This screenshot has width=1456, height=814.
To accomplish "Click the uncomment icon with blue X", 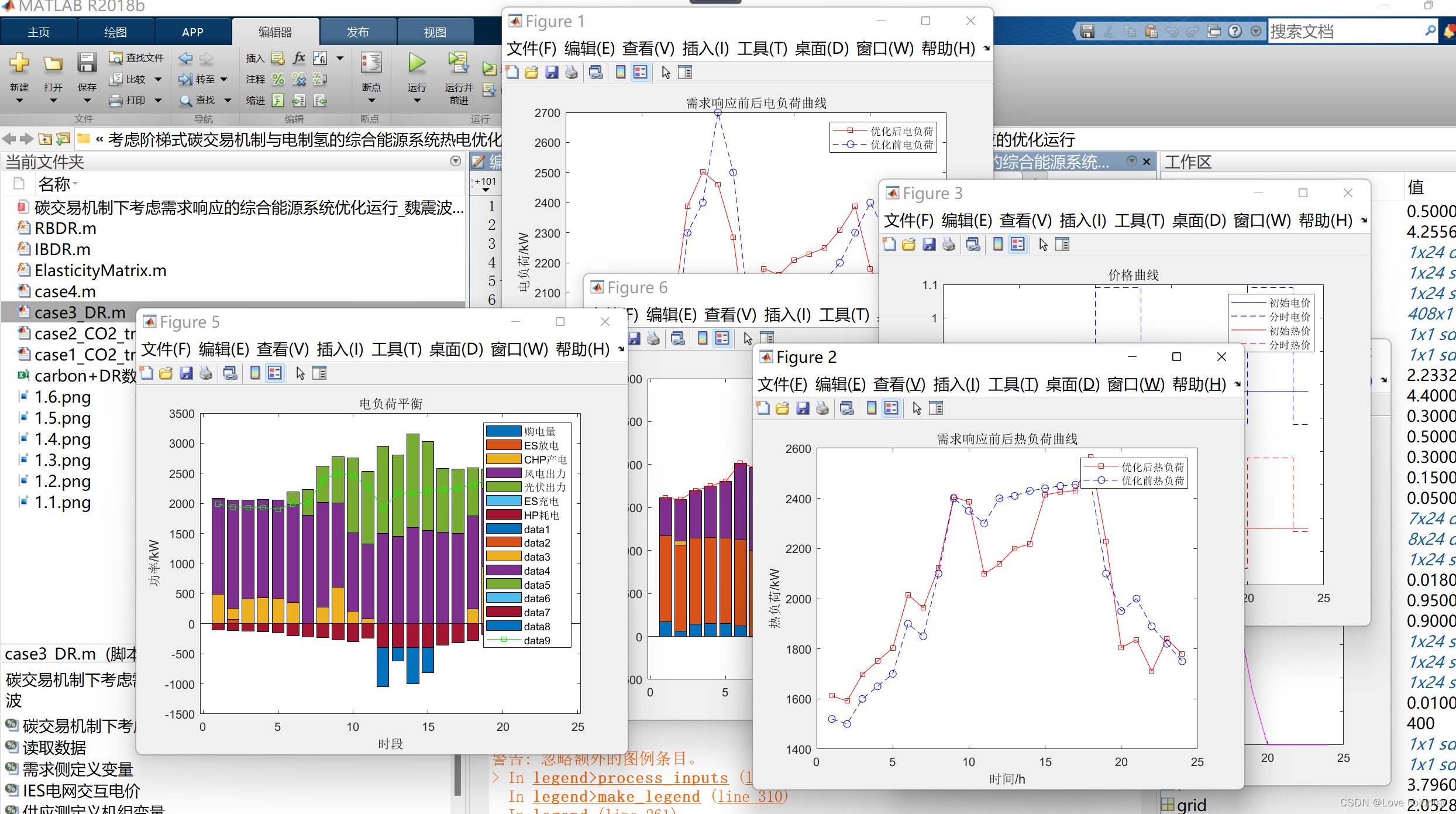I will tap(299, 79).
